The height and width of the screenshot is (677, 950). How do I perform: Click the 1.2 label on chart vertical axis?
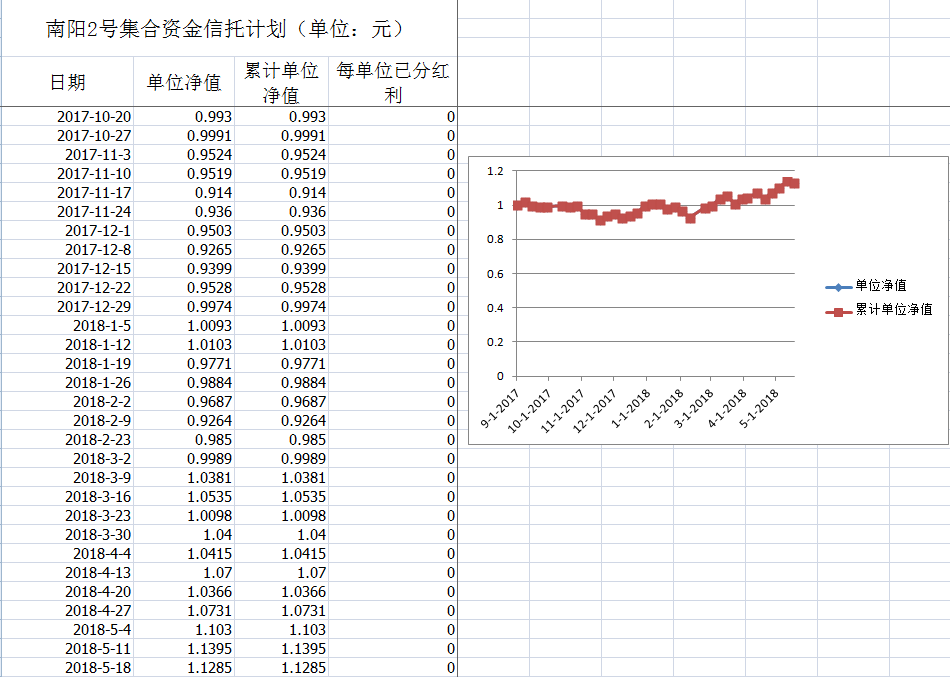(x=495, y=172)
